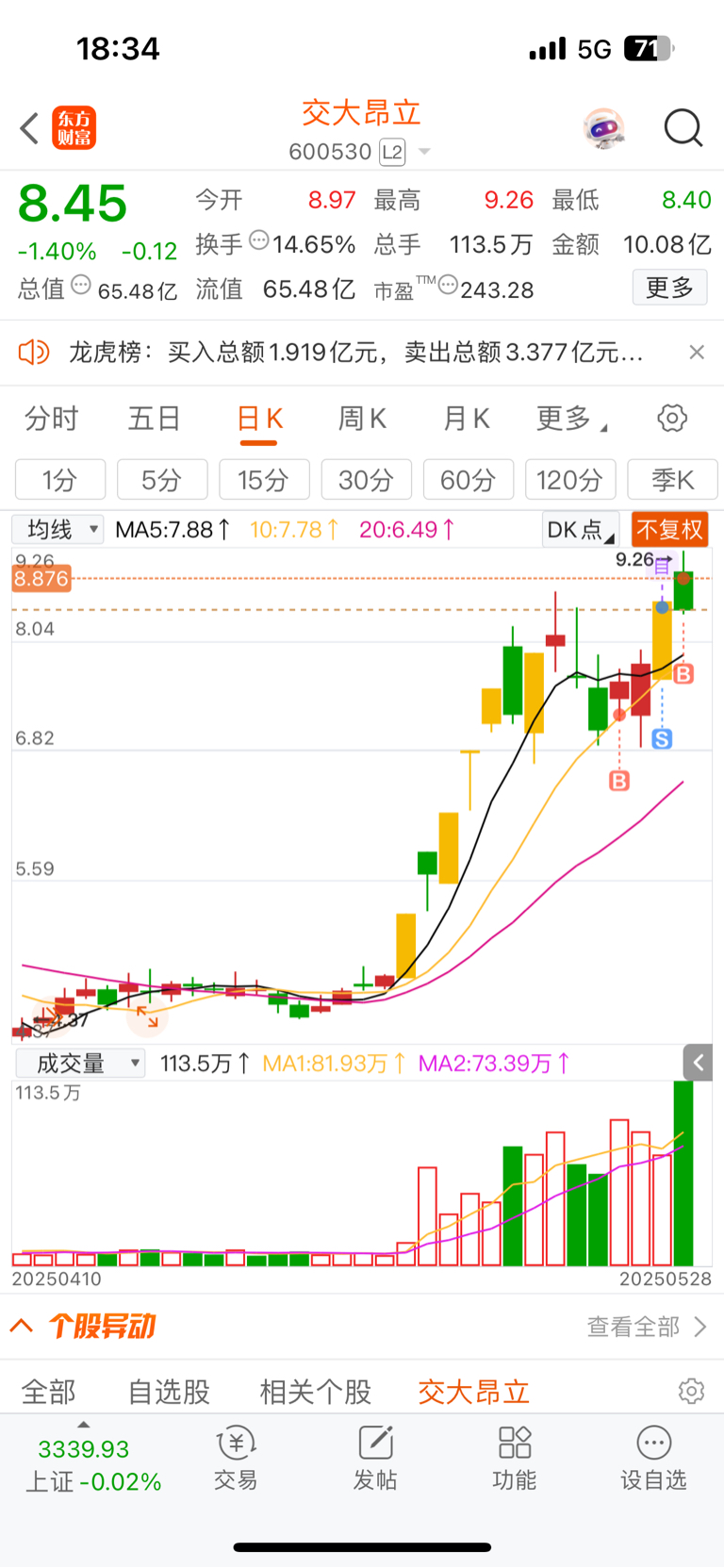Open the Eastmoney orange logo
Viewport: 724px width, 1568px height.
[x=74, y=128]
